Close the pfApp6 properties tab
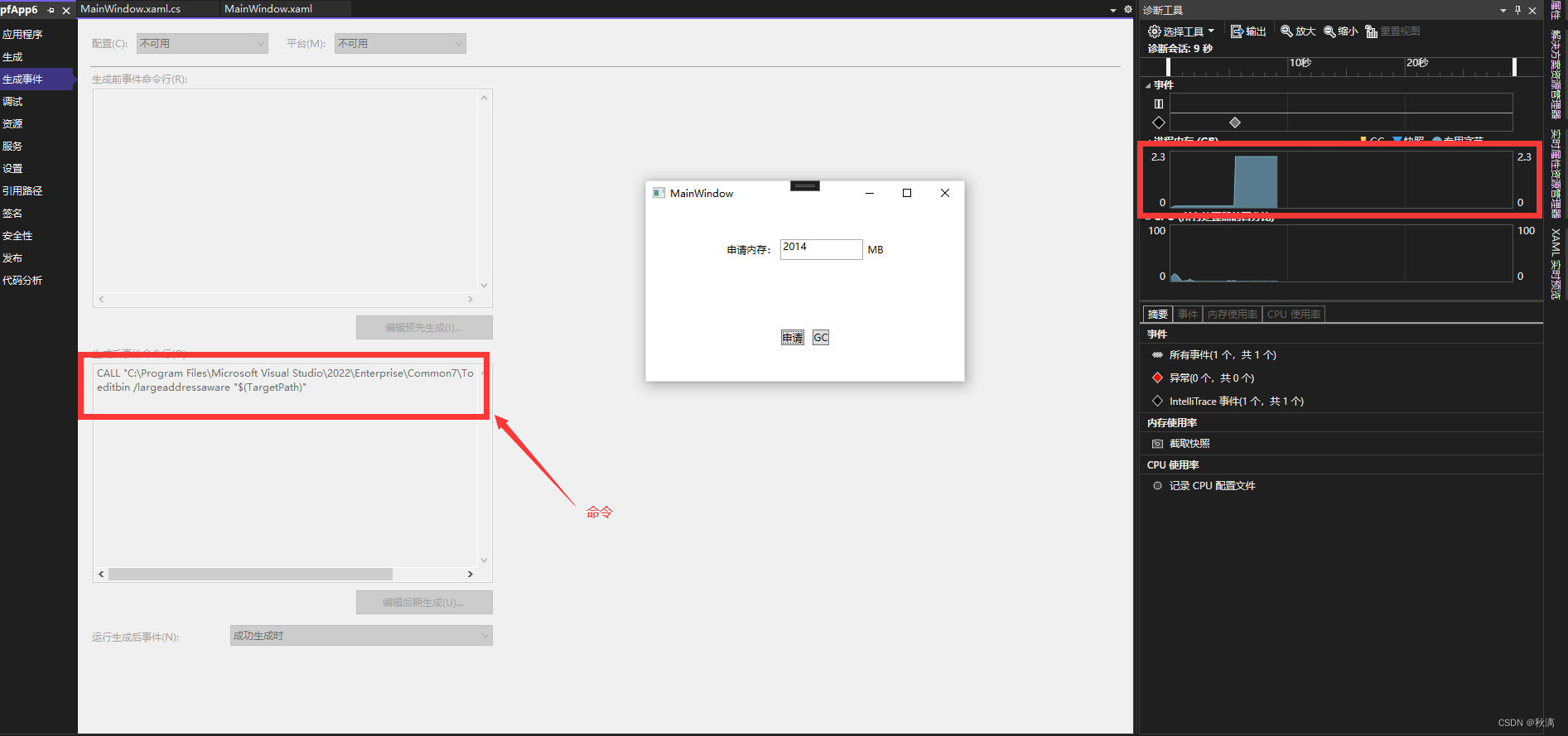Image resolution: width=1568 pixels, height=736 pixels. pyautogui.click(x=66, y=11)
